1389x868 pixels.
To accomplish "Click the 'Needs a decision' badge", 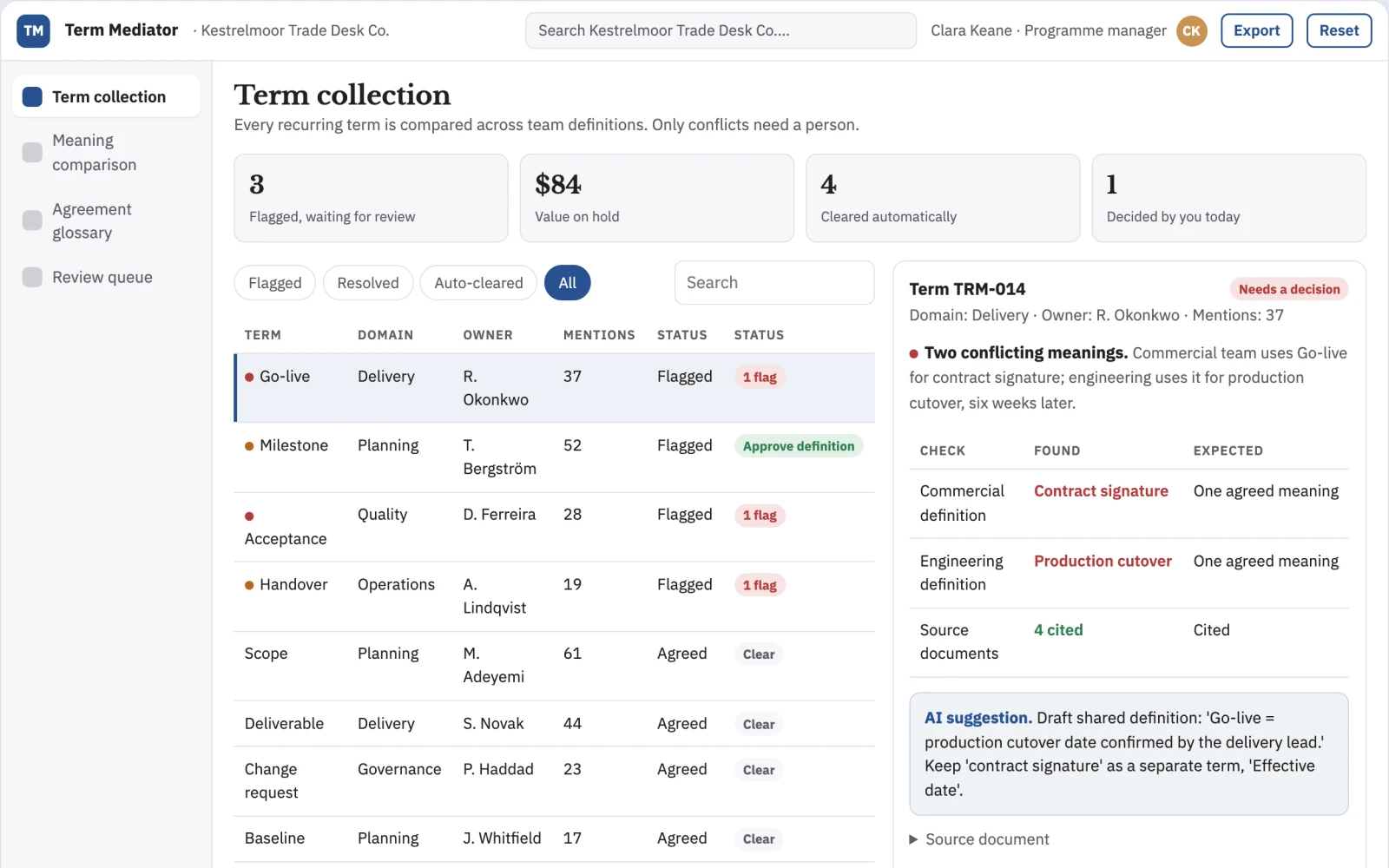I will pyautogui.click(x=1289, y=289).
